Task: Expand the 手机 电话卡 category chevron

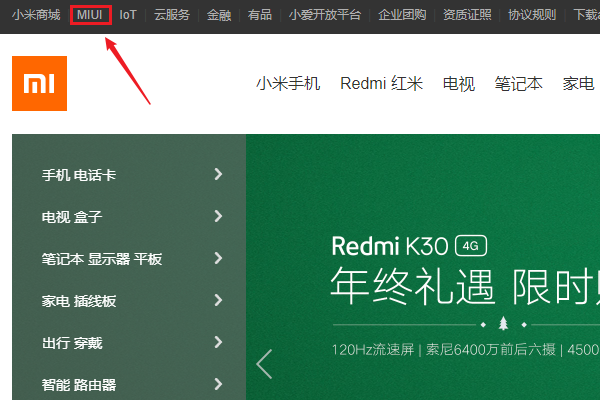Action: point(218,175)
